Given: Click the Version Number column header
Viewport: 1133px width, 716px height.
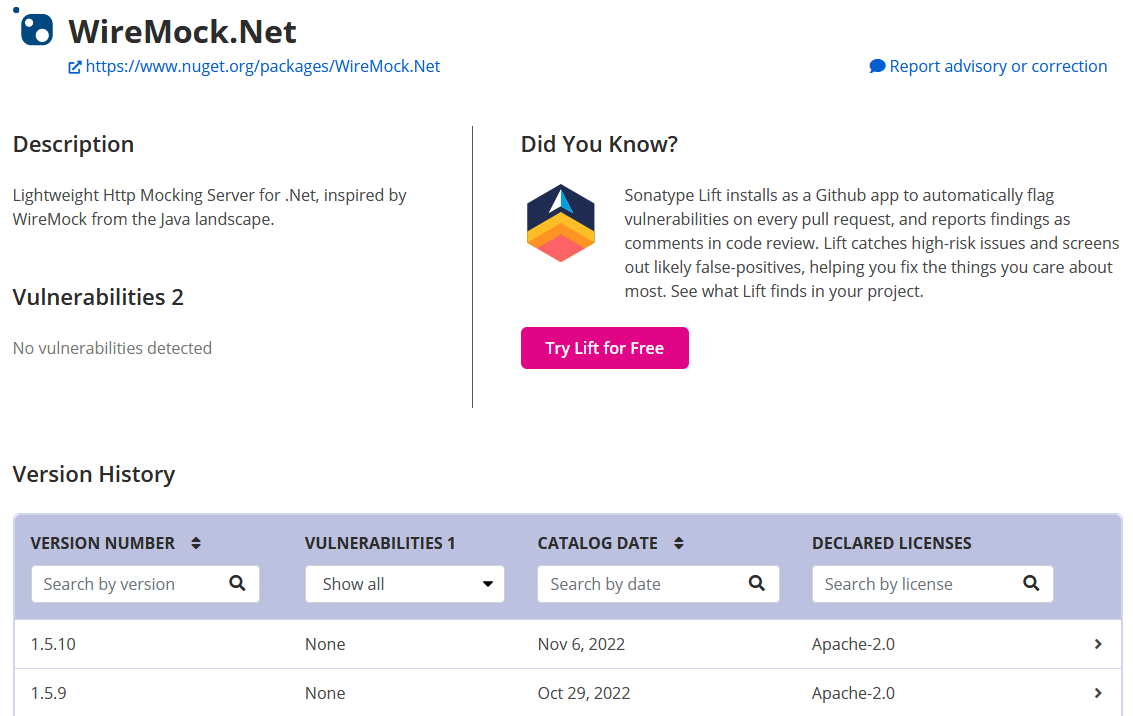Looking at the screenshot, I should tap(103, 543).
